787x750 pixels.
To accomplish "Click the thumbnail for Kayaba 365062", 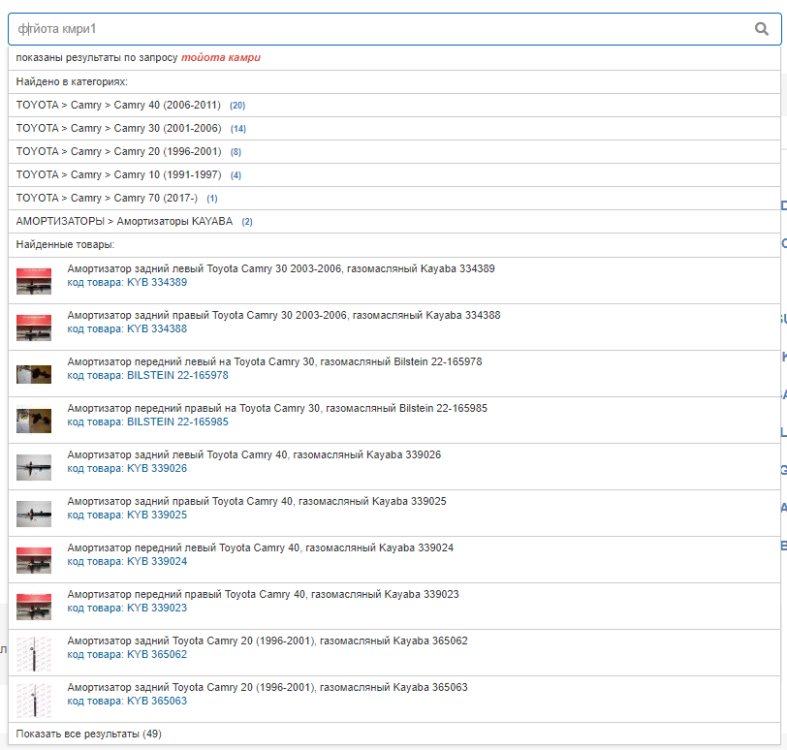I will pos(34,653).
